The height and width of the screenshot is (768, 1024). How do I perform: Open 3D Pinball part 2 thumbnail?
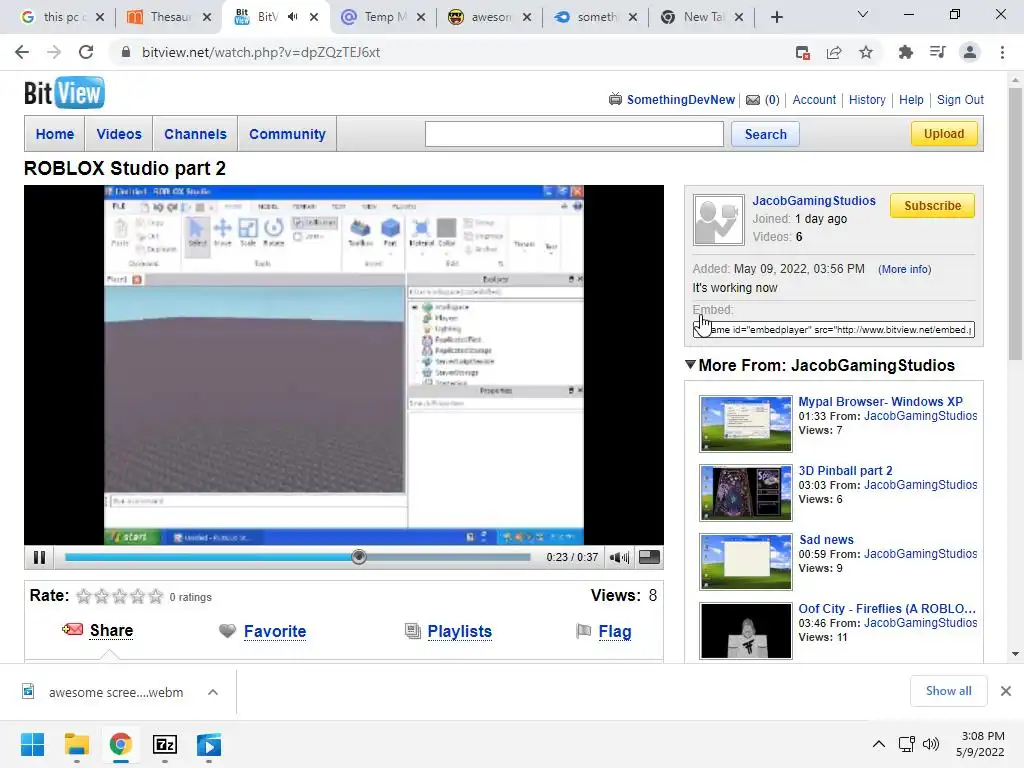pos(745,493)
